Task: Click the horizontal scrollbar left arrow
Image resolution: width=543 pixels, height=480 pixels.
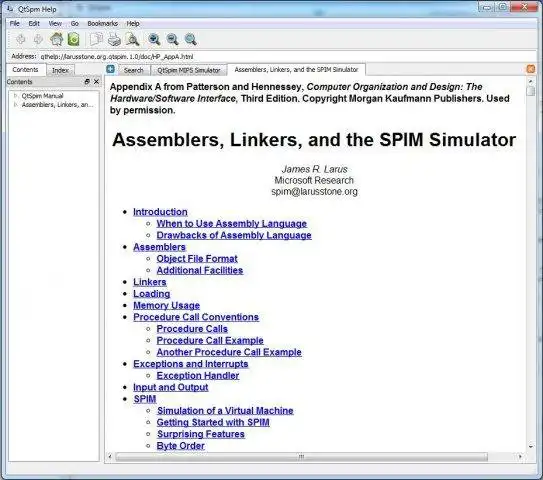Action: [x=110, y=457]
